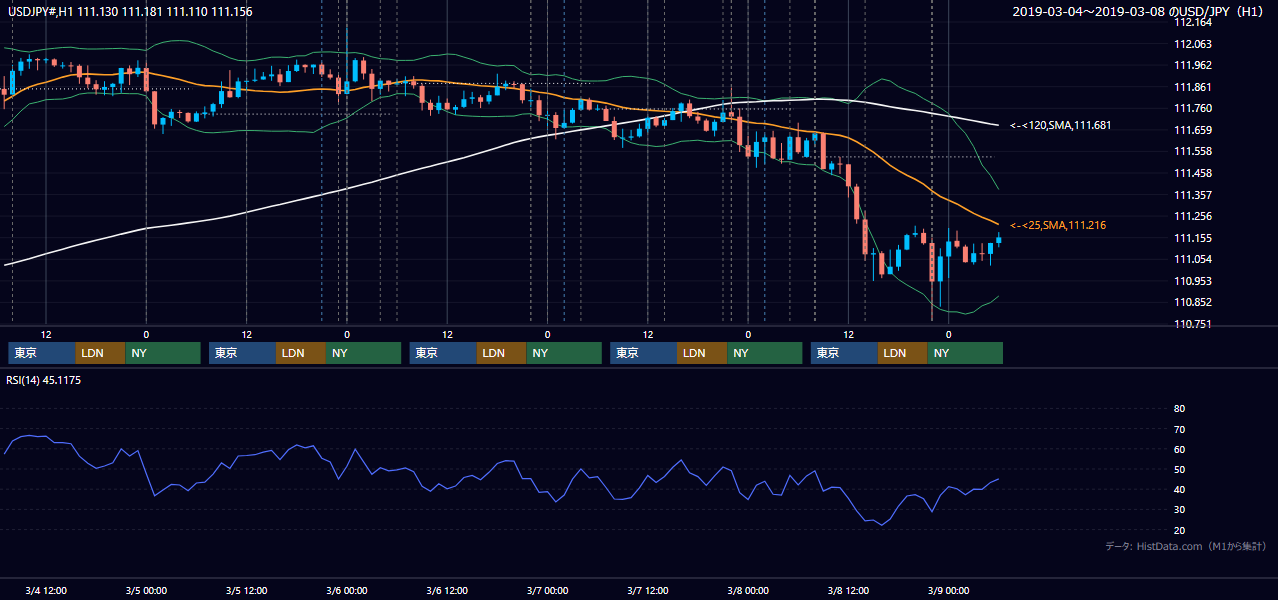Click the USDJPY#,H1 chart title text
This screenshot has width=1278, height=600.
130,11
